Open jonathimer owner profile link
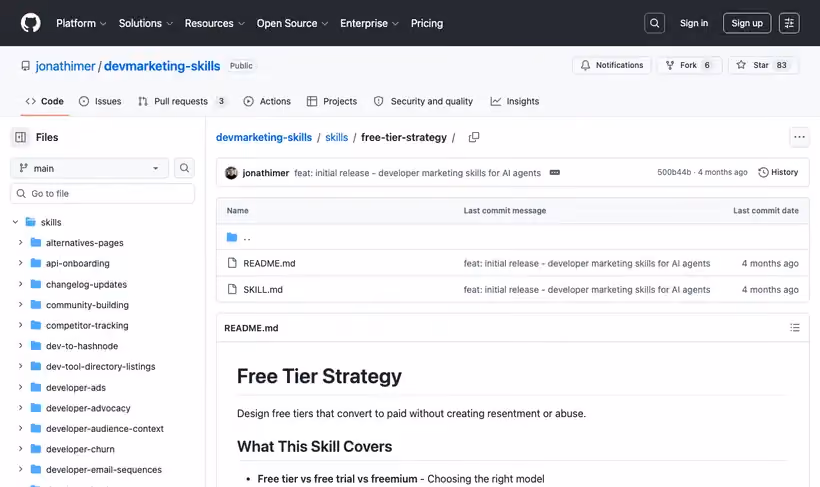This screenshot has width=820, height=487. (65, 66)
